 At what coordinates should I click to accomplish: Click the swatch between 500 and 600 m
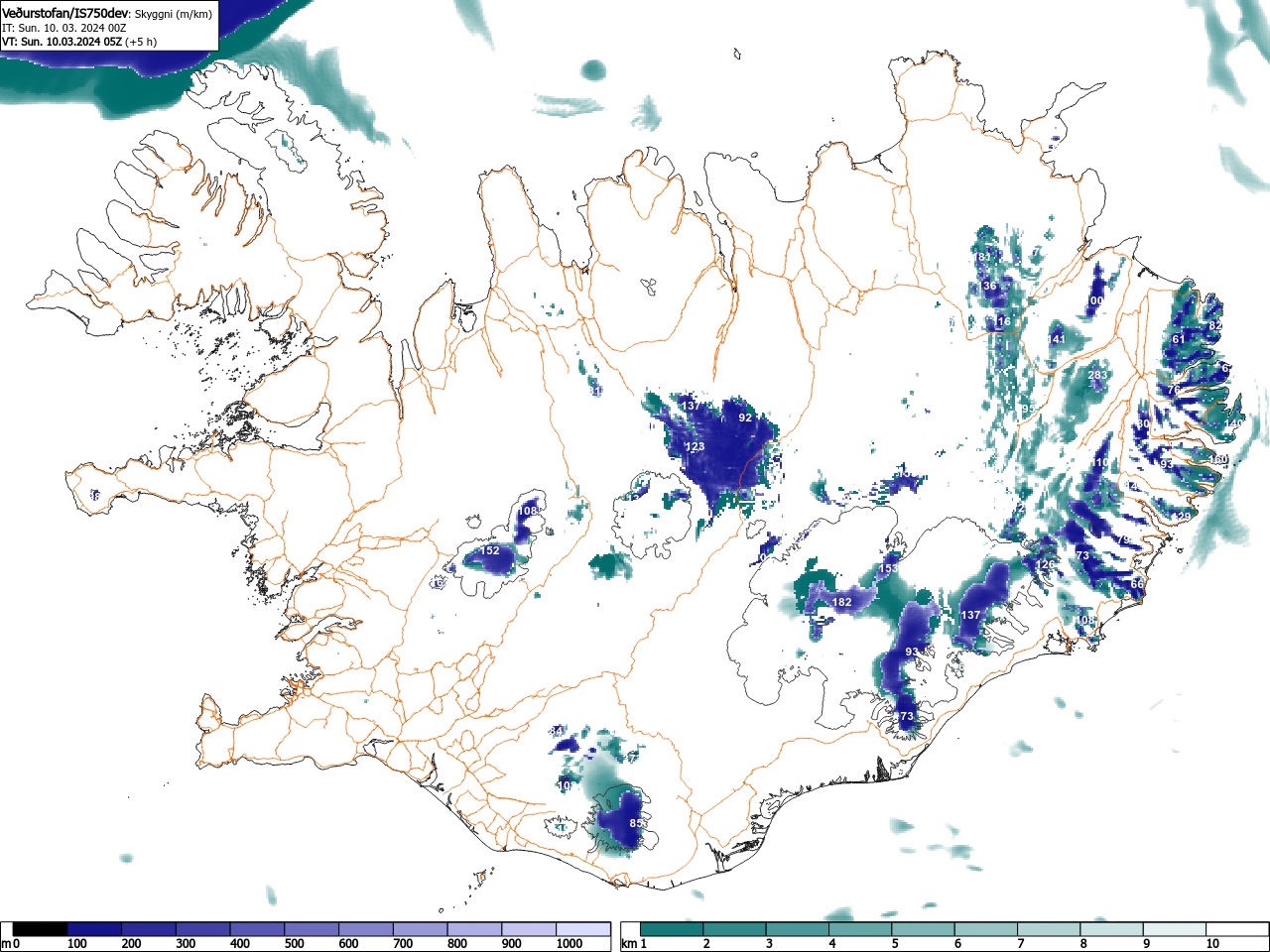click(312, 929)
